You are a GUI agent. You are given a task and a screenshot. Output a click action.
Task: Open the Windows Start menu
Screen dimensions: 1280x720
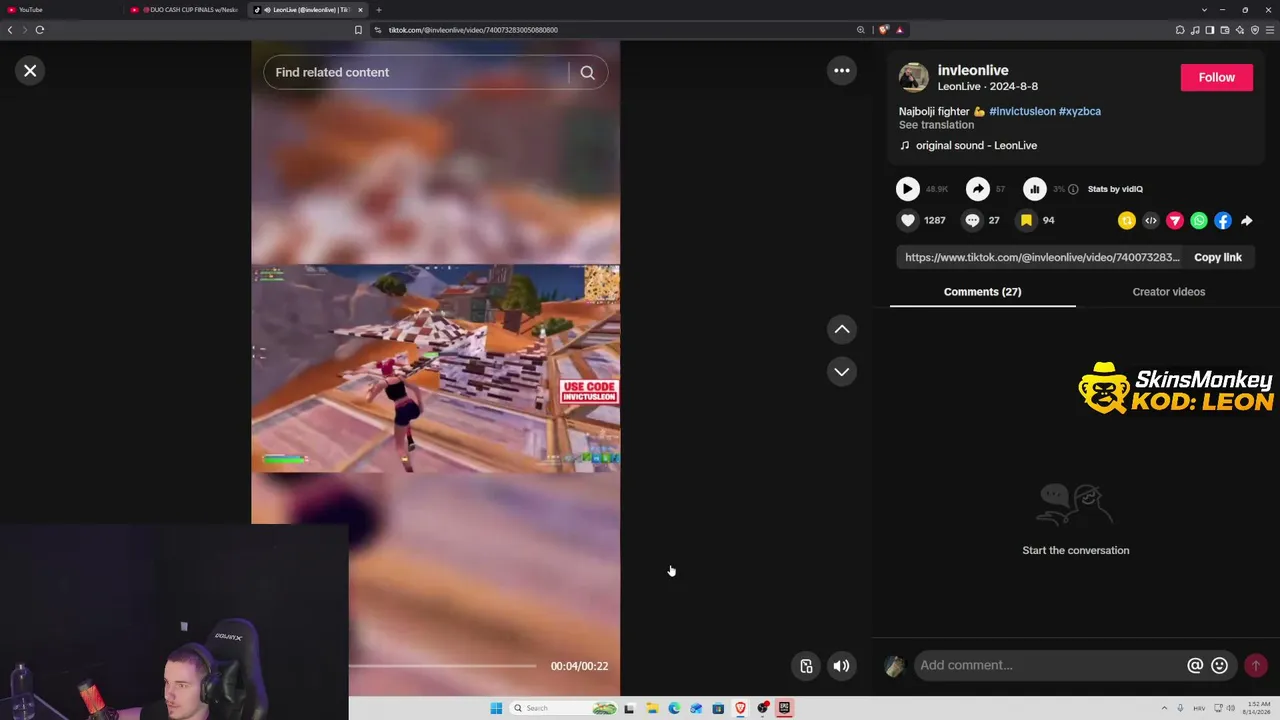[496, 708]
